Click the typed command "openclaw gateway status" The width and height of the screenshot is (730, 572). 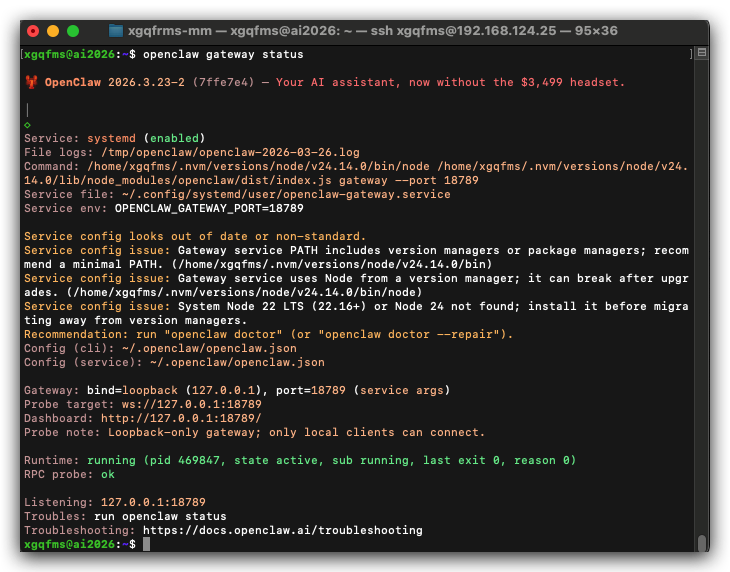click(x=223, y=54)
